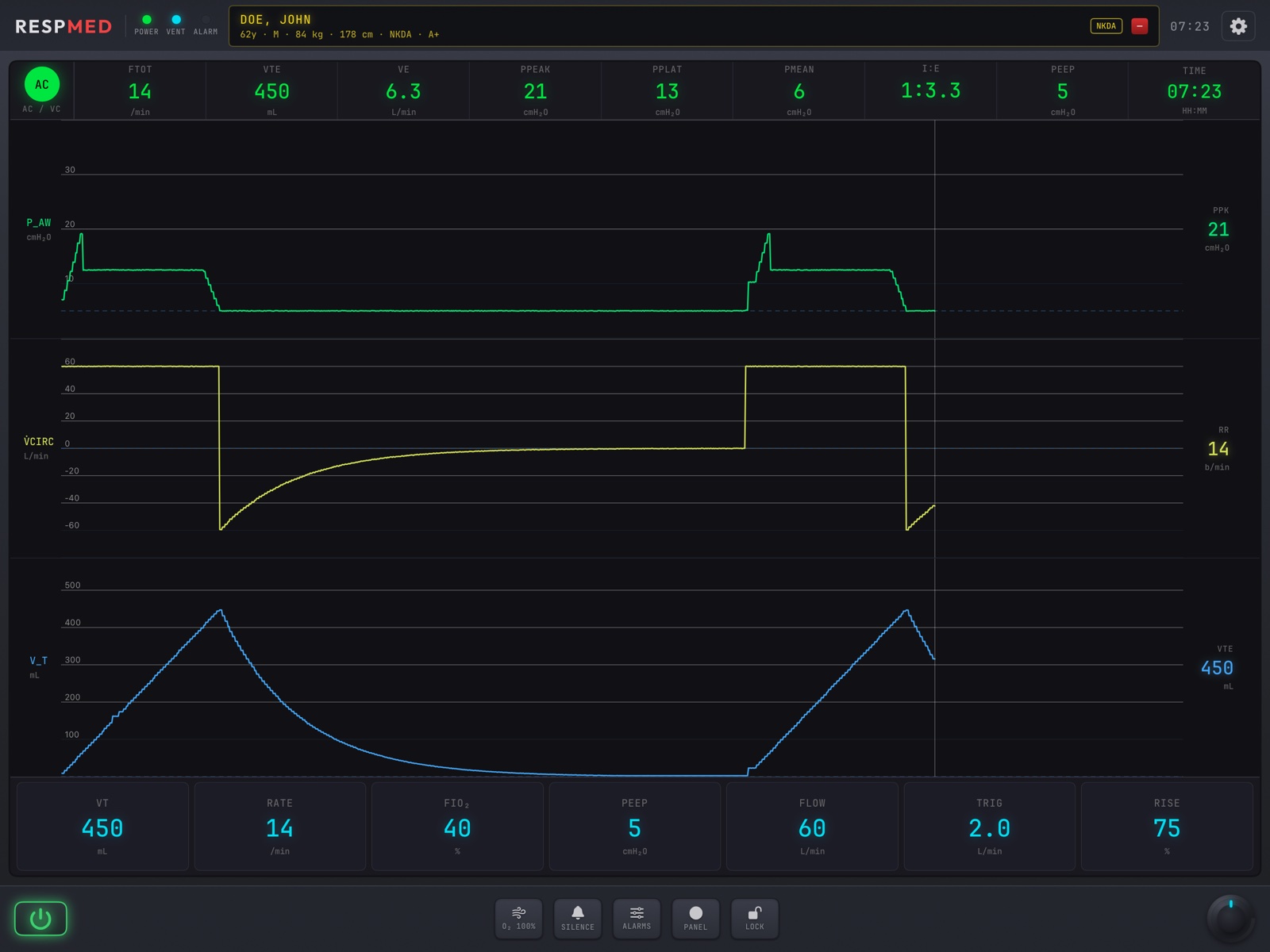Select the FLOW 60 L/min setting
1270x952 pixels.
[x=812, y=827]
